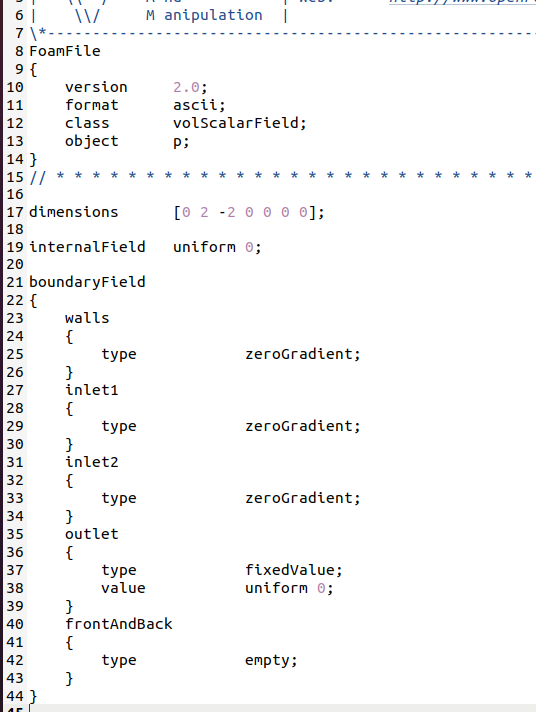Click line number 21 in the gutter

pos(15,282)
